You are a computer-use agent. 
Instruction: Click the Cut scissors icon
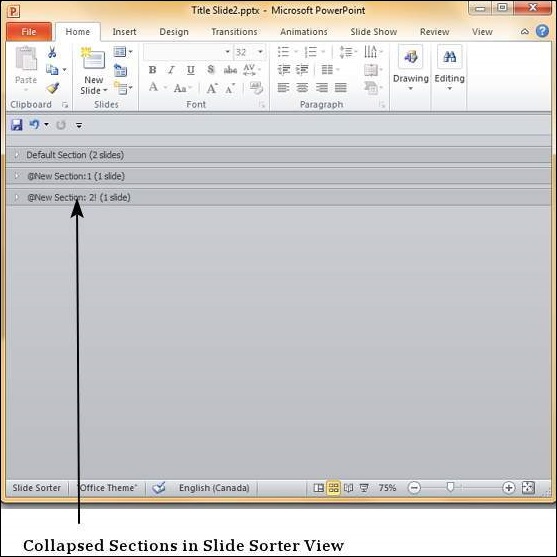coord(52,53)
